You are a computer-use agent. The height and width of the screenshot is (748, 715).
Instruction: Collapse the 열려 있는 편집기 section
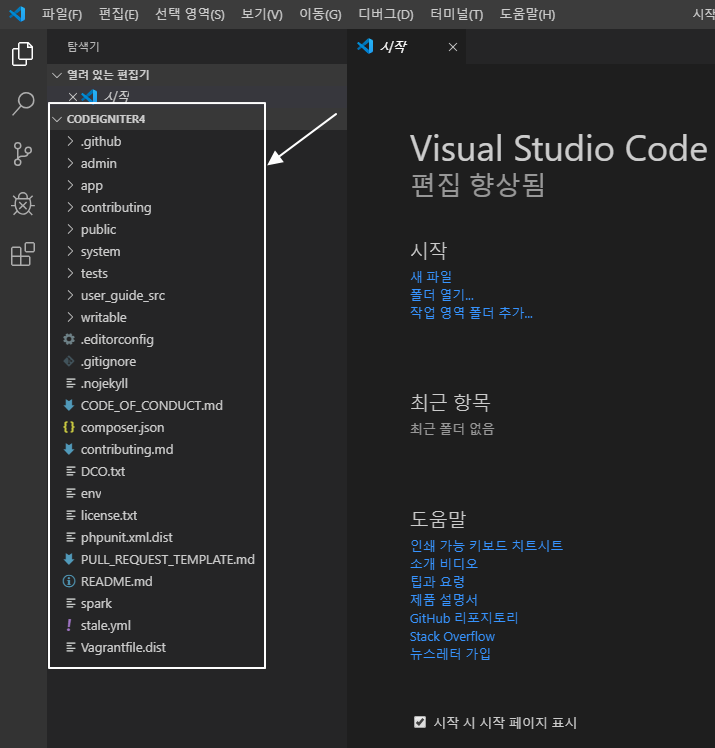(x=57, y=75)
